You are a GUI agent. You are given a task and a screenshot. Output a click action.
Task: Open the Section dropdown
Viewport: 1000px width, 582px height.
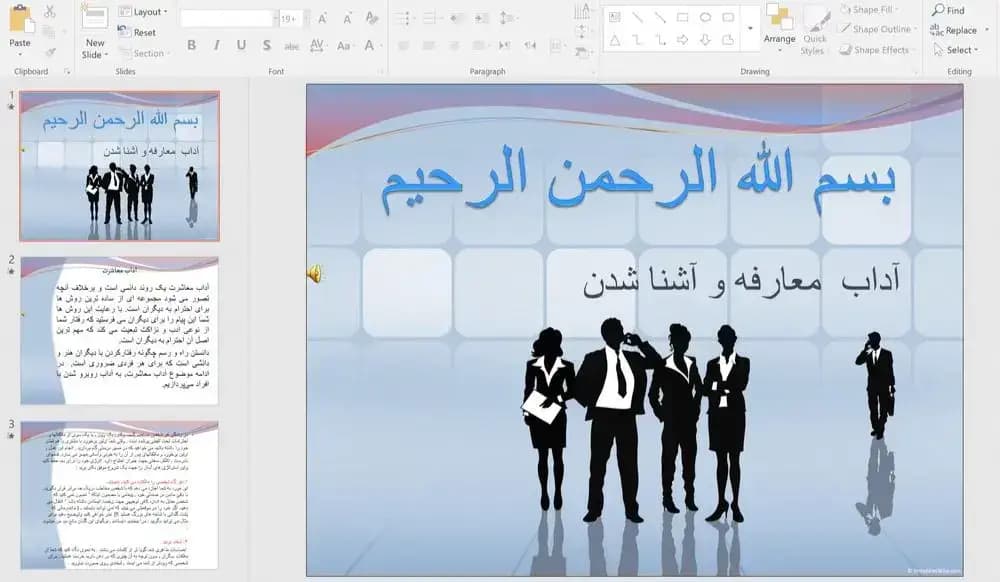point(143,54)
